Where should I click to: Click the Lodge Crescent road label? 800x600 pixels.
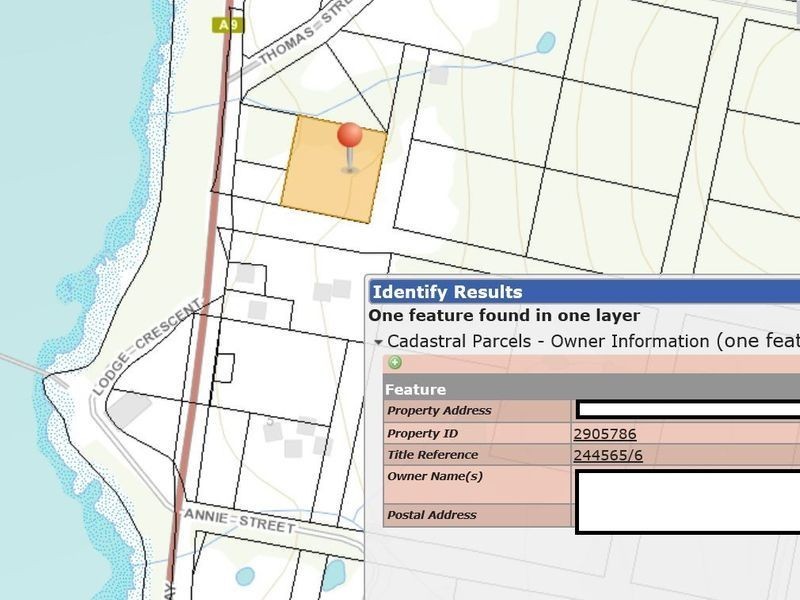point(148,348)
